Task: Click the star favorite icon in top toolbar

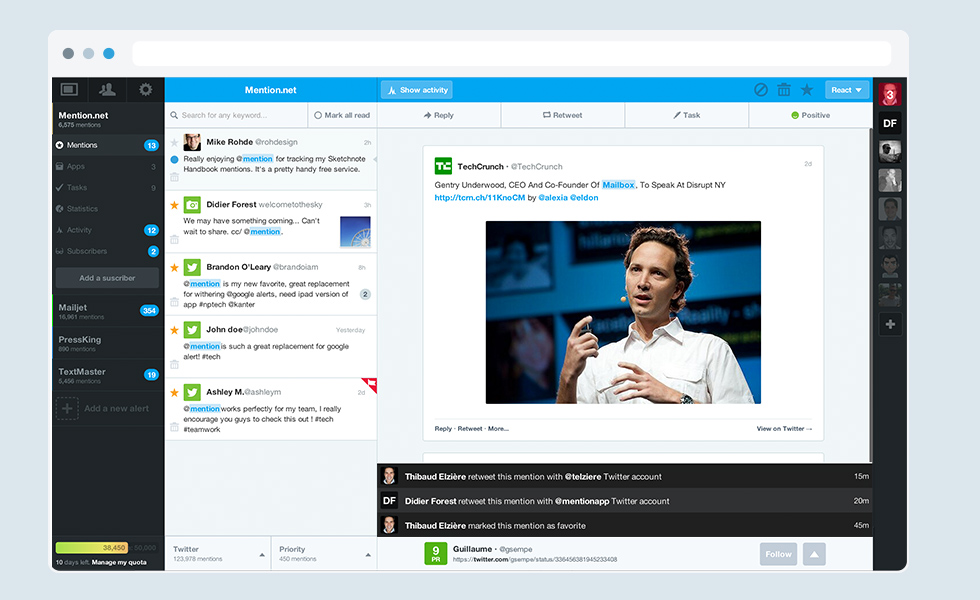Action: tap(807, 90)
